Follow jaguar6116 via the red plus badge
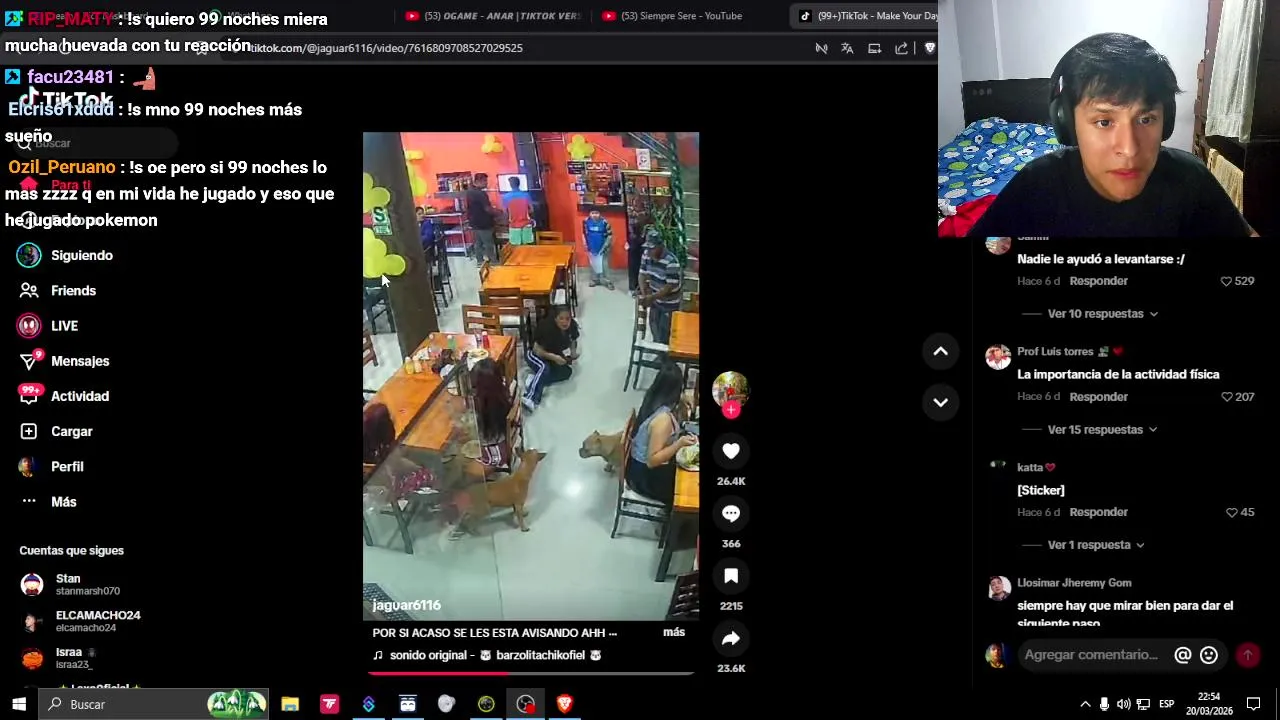 tap(731, 409)
